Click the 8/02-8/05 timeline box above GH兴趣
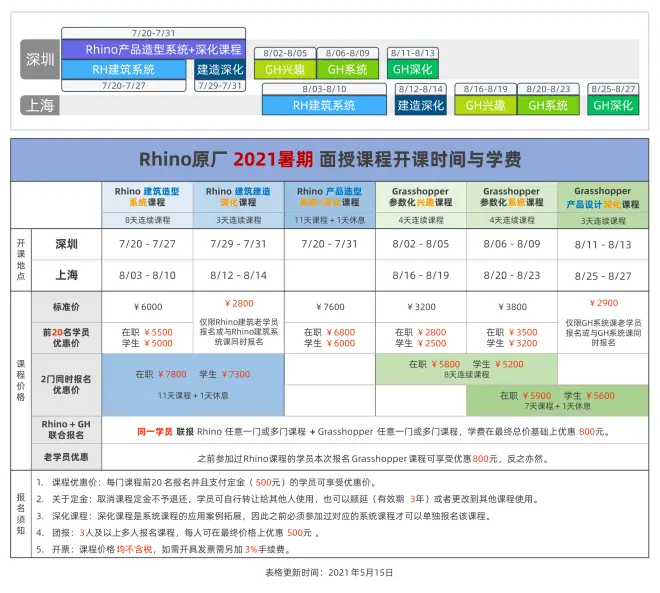660x593 pixels. [x=285, y=53]
